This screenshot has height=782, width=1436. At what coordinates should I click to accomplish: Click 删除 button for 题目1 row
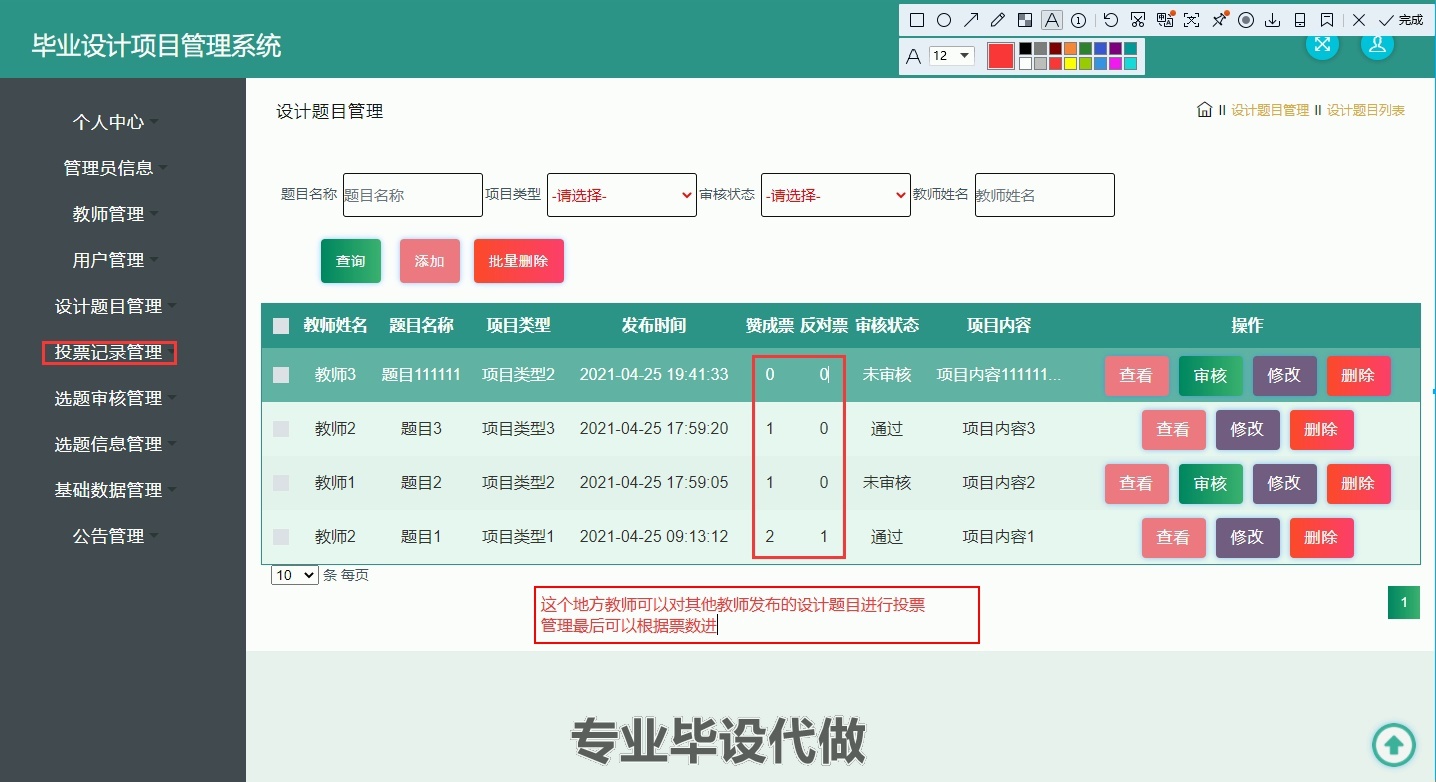(x=1321, y=538)
